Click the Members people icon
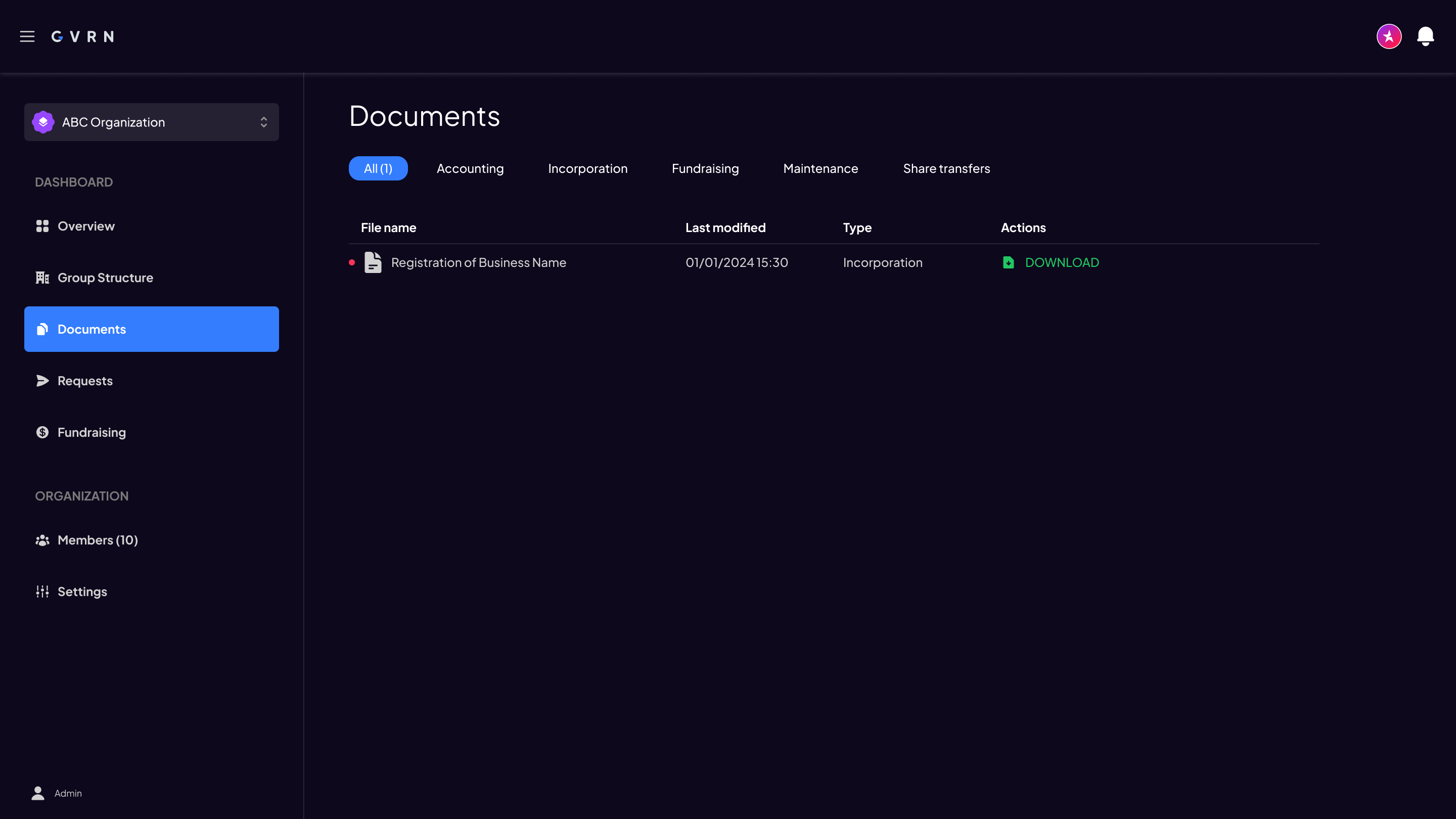Viewport: 1456px width, 819px height. coord(42,540)
